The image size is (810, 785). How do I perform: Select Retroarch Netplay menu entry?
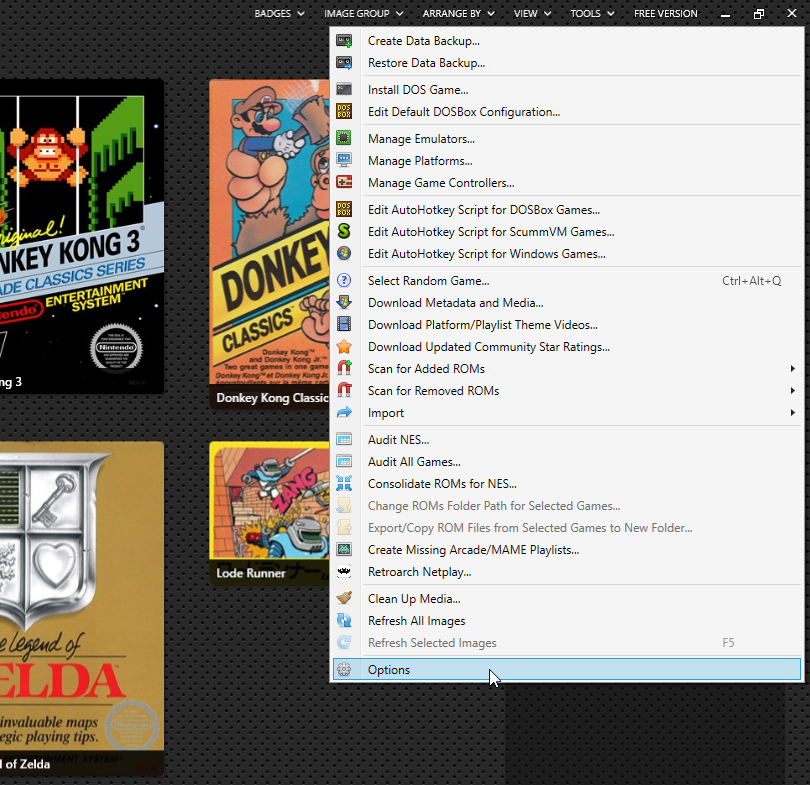567,572
